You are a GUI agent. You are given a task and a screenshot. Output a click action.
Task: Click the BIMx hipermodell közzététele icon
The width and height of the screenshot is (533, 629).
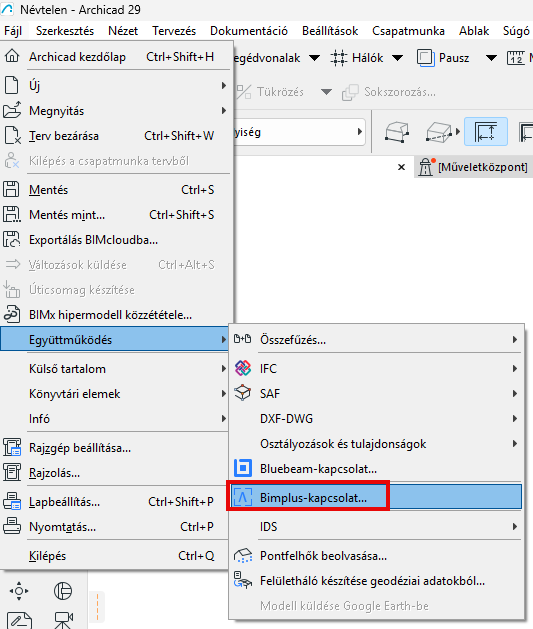tap(12, 314)
